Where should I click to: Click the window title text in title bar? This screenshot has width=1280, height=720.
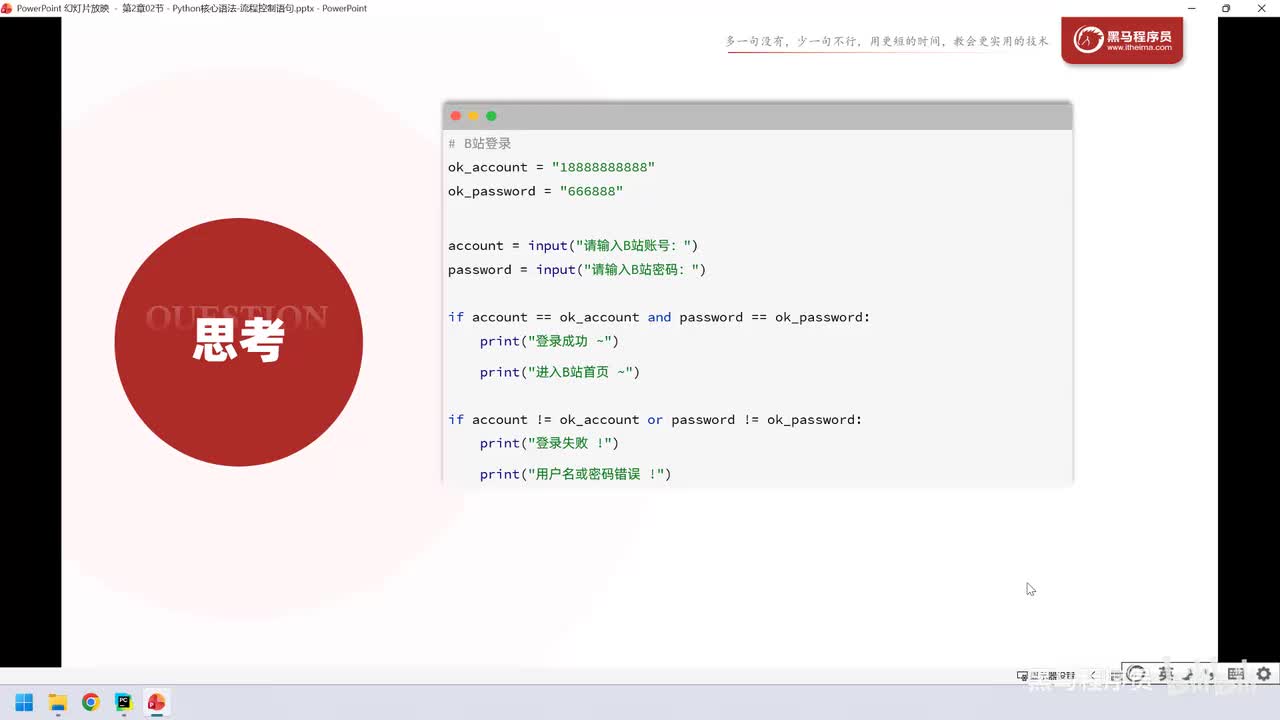[x=192, y=8]
